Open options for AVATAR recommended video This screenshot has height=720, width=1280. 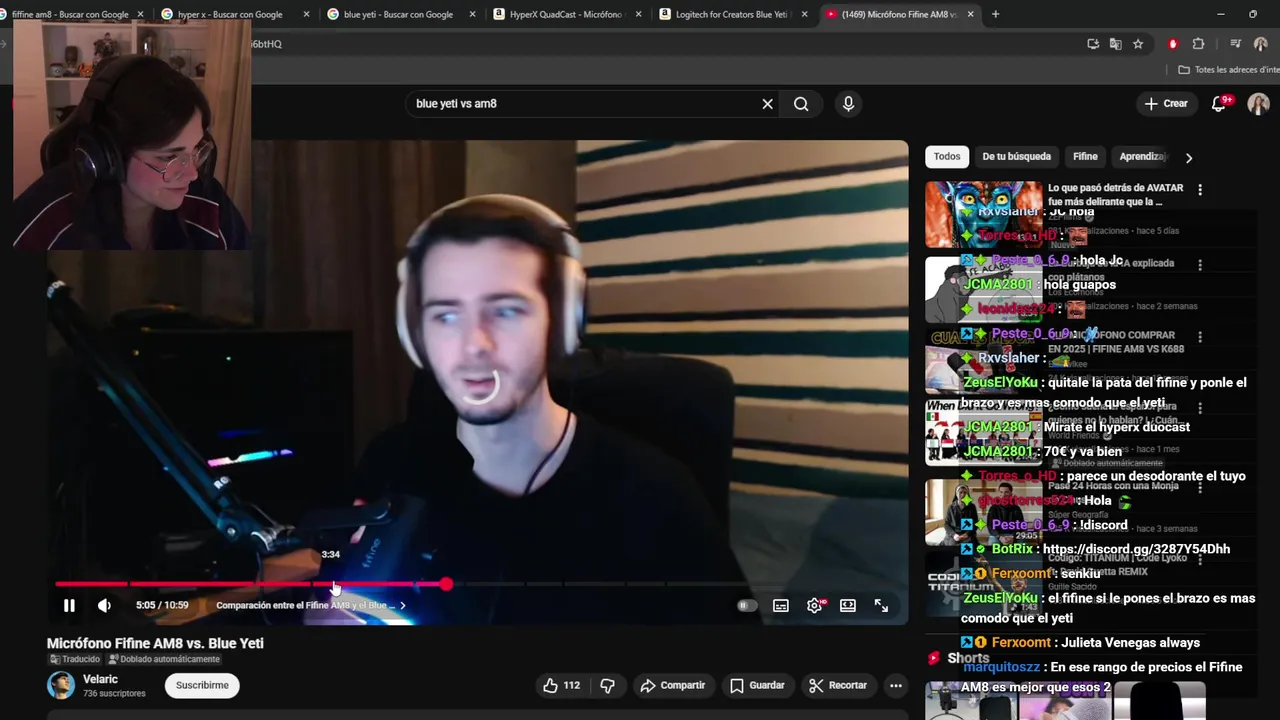[1200, 190]
